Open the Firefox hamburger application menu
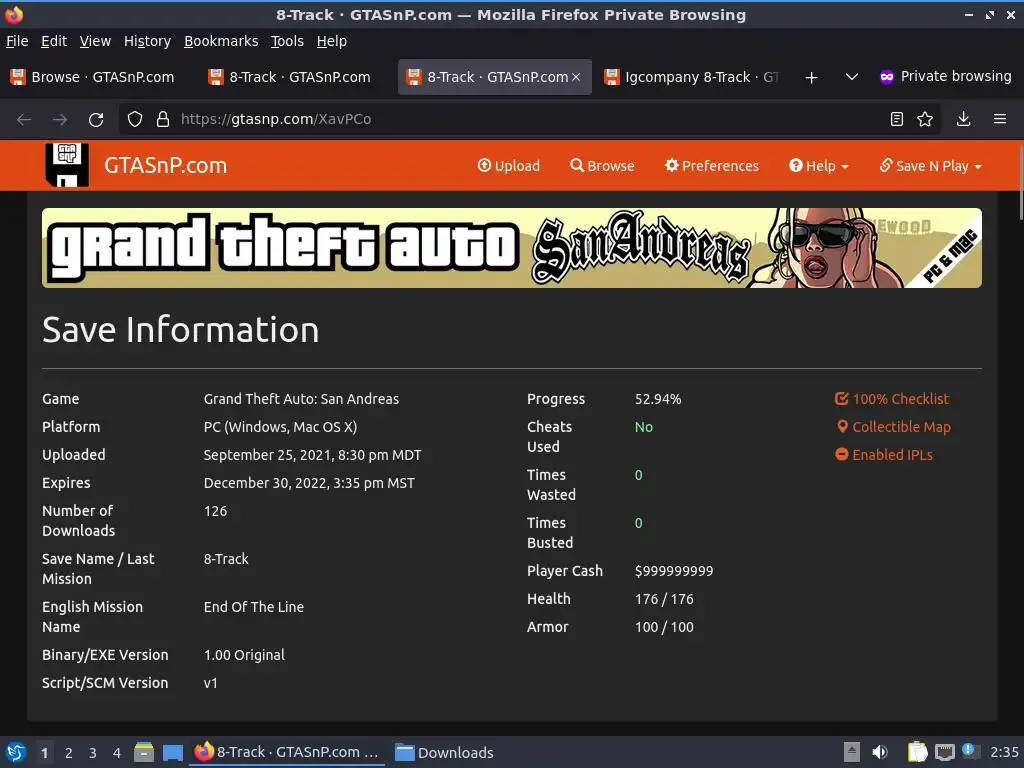1024x768 pixels. 1000,119
